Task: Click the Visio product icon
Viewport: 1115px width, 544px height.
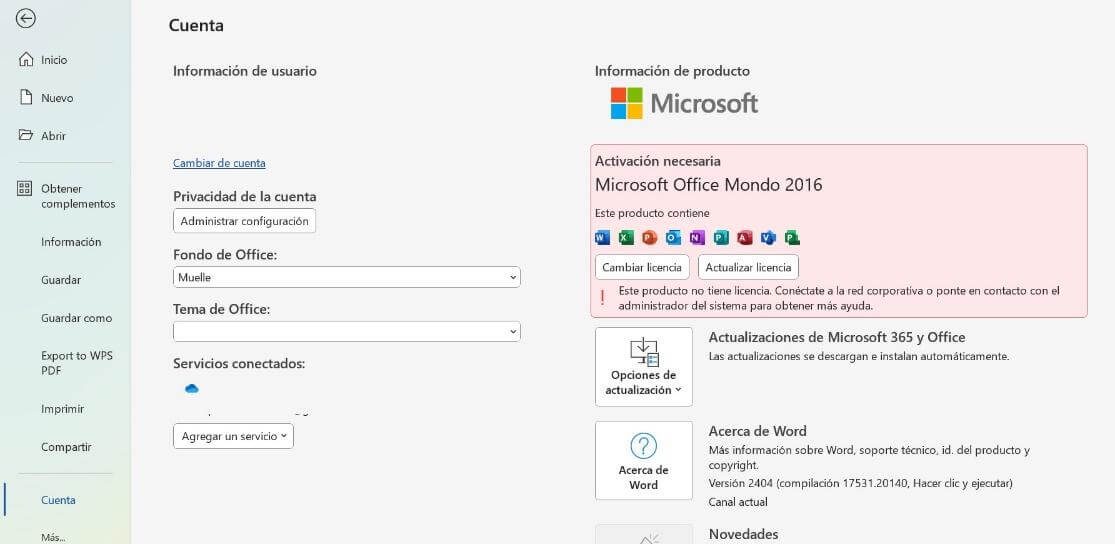Action: click(768, 238)
